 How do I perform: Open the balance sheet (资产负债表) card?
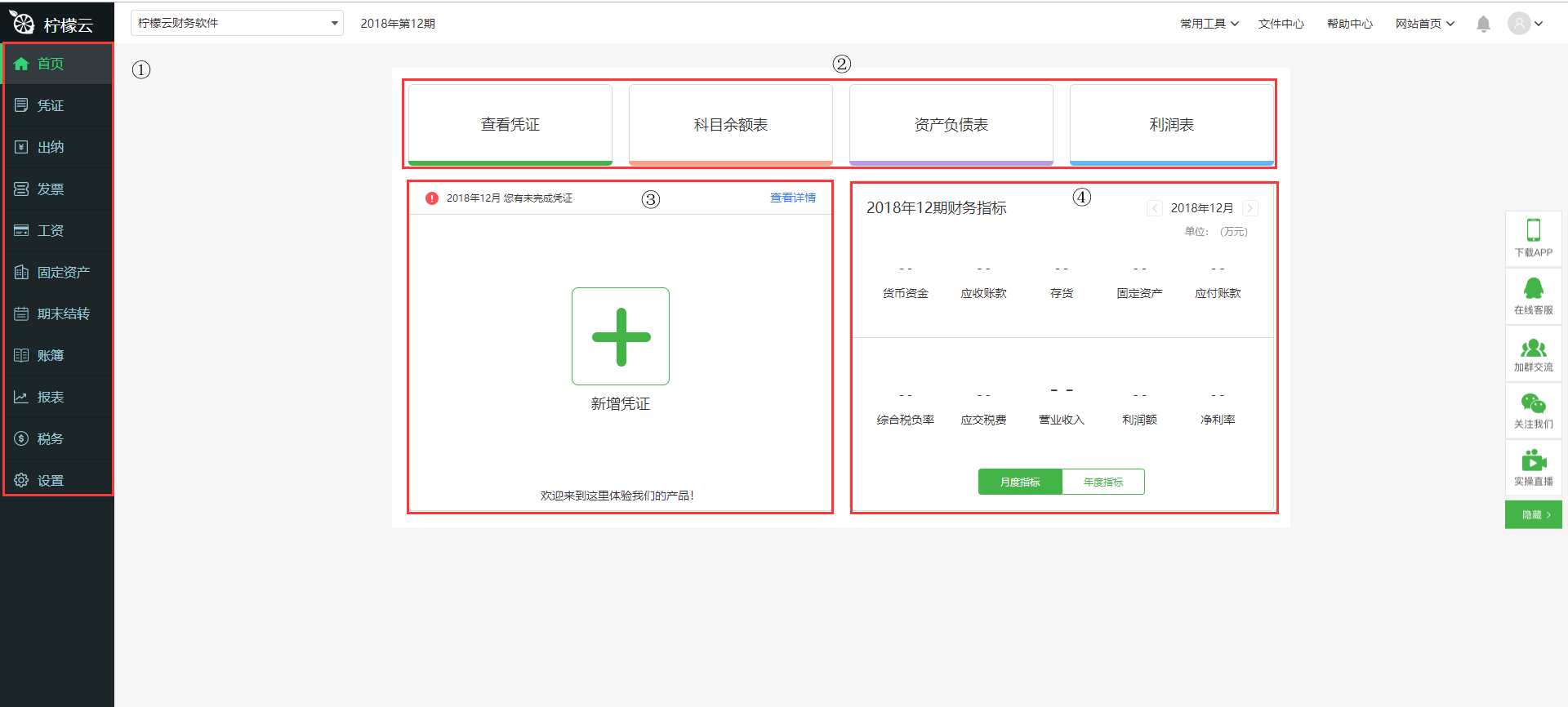951,125
